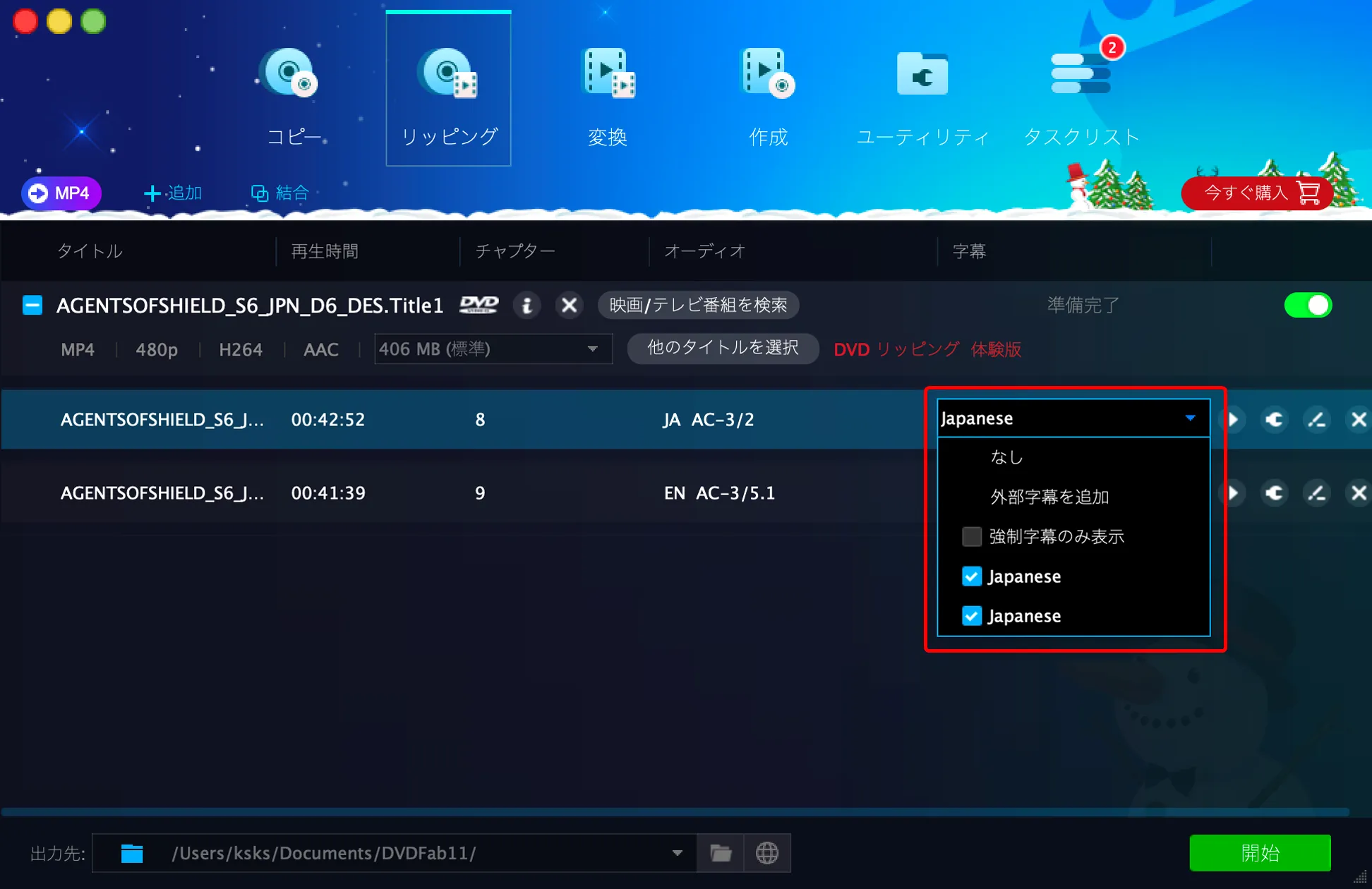The height and width of the screenshot is (889, 1372).
Task: Show source information with the i icon
Action: tap(526, 306)
